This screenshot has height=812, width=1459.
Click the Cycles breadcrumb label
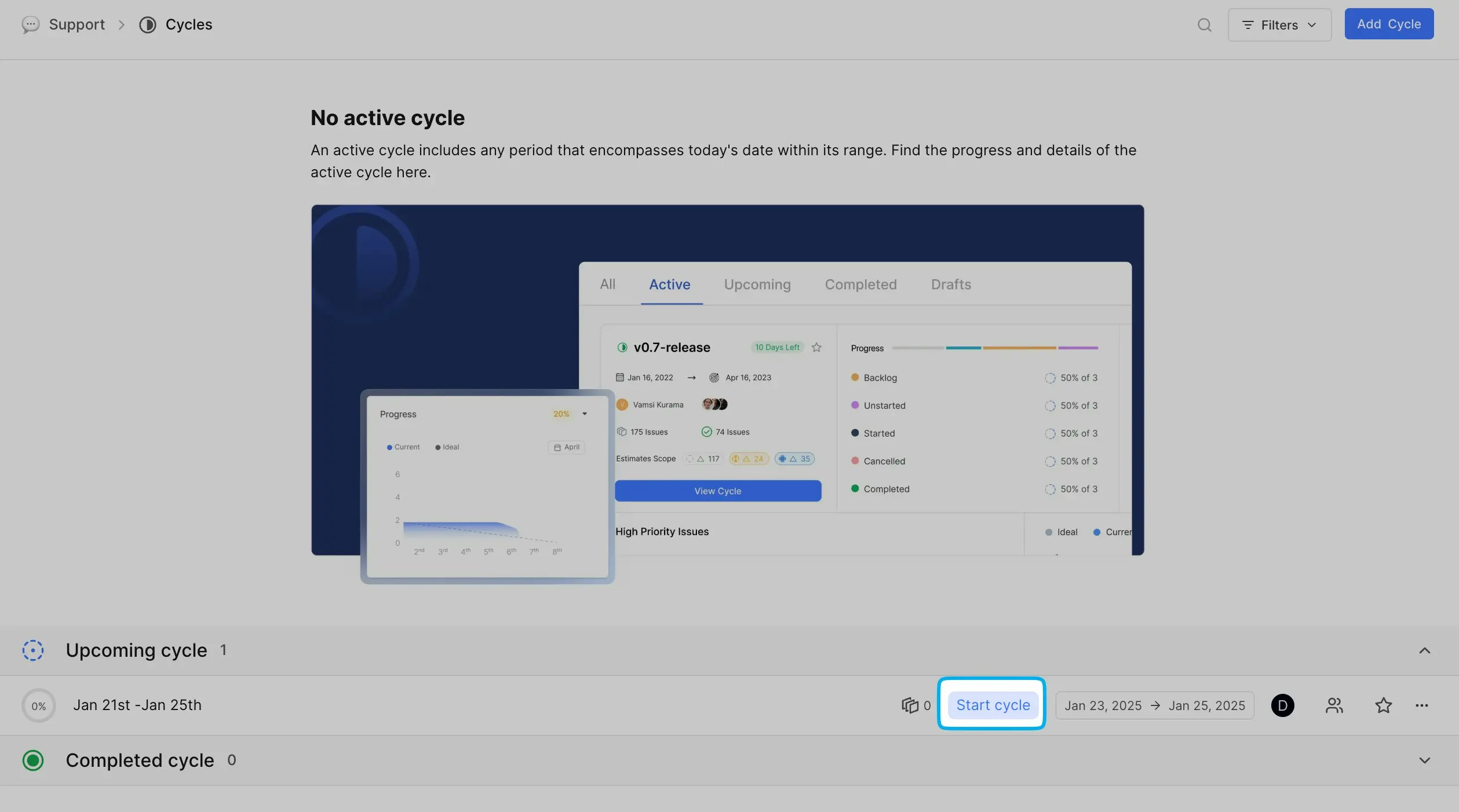pyautogui.click(x=189, y=25)
